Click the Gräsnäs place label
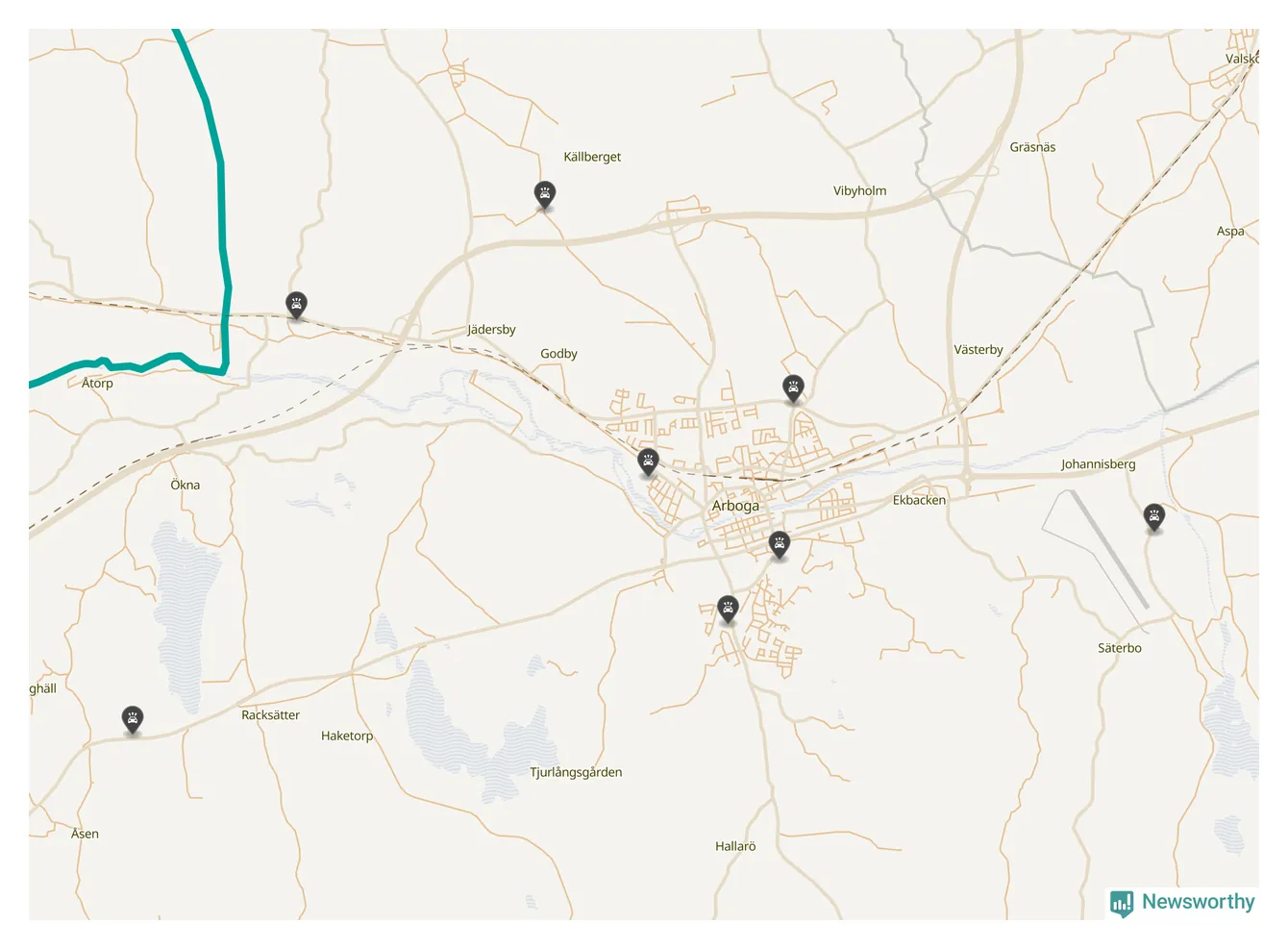Image resolution: width=1288 pixels, height=949 pixels. tap(1032, 147)
